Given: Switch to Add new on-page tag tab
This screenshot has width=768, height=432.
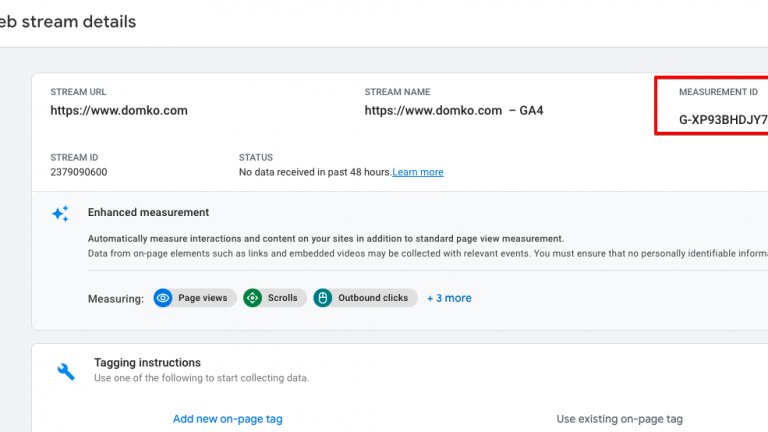Looking at the screenshot, I should pyautogui.click(x=234, y=419).
